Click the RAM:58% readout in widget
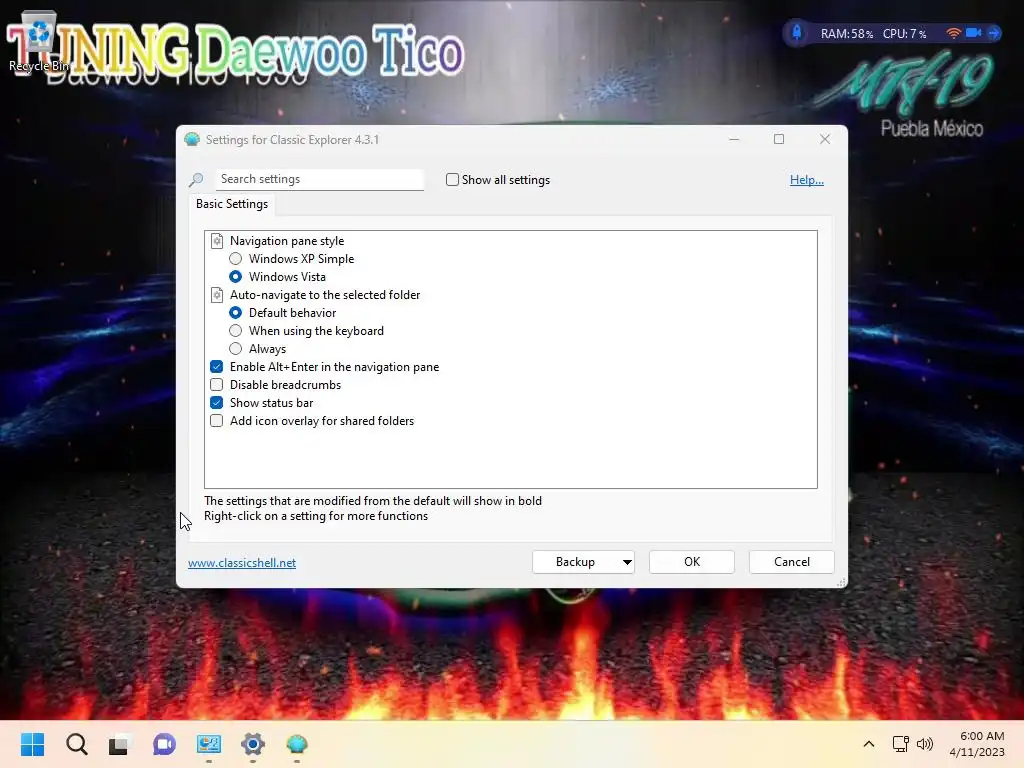The width and height of the screenshot is (1024, 768). point(846,33)
